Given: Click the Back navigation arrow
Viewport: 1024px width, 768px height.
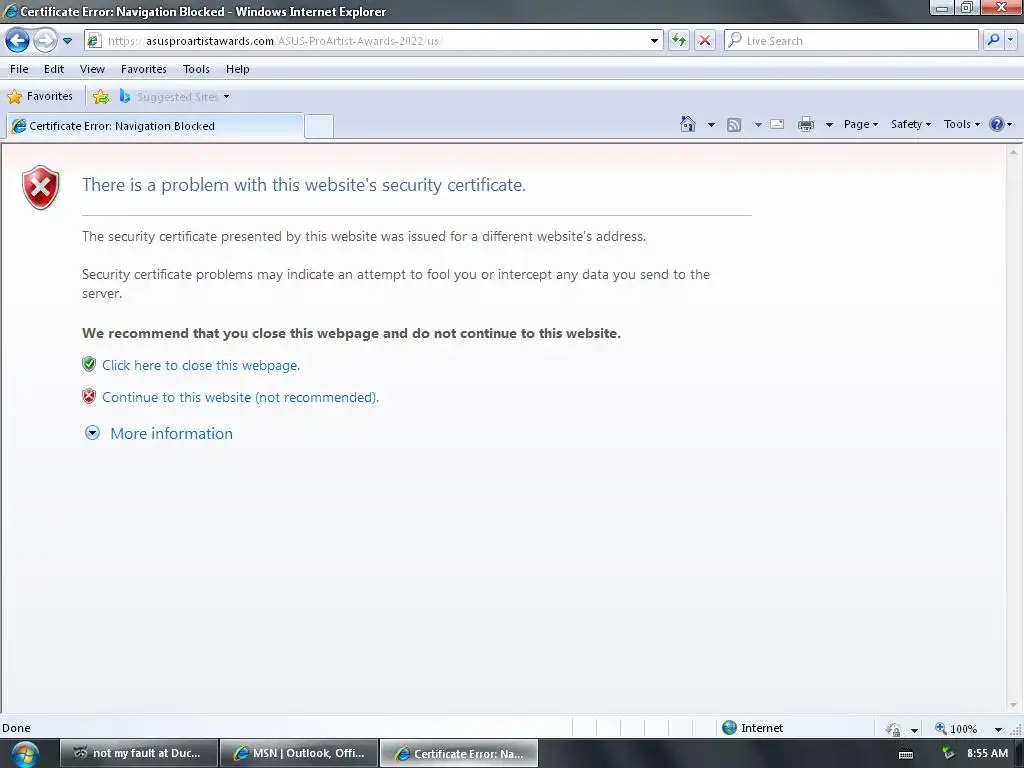Looking at the screenshot, I should click(x=18, y=40).
